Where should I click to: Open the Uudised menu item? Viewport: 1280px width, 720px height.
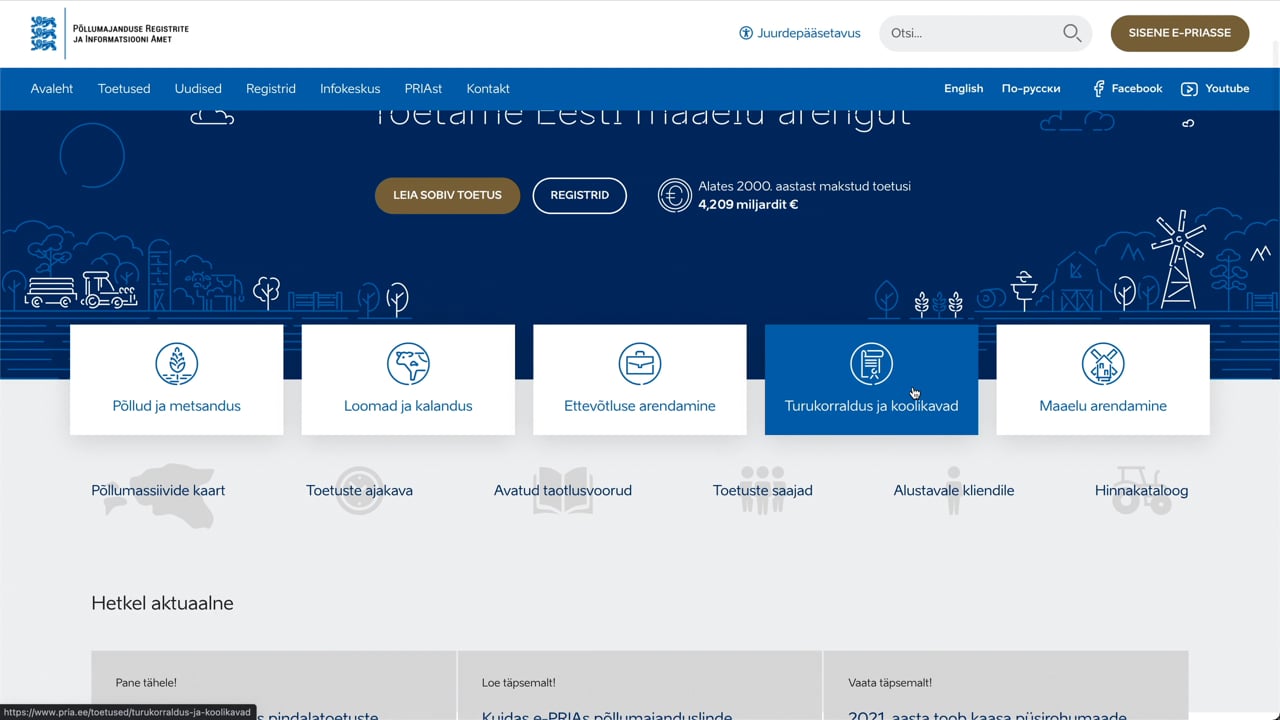click(198, 89)
